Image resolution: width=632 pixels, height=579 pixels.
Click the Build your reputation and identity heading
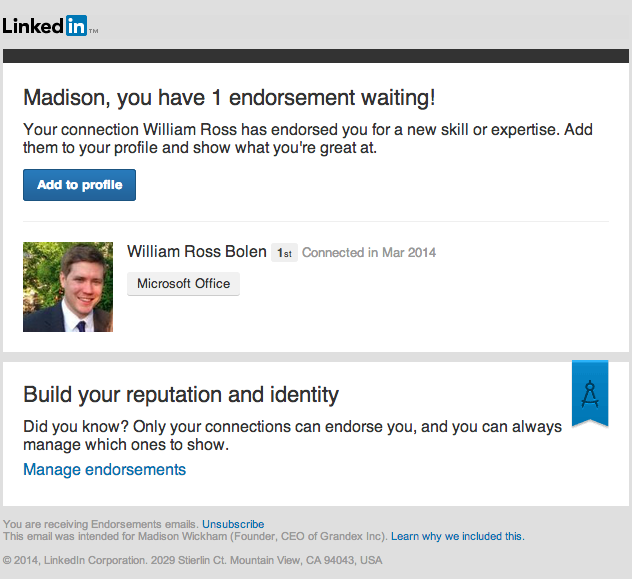pyautogui.click(x=181, y=394)
